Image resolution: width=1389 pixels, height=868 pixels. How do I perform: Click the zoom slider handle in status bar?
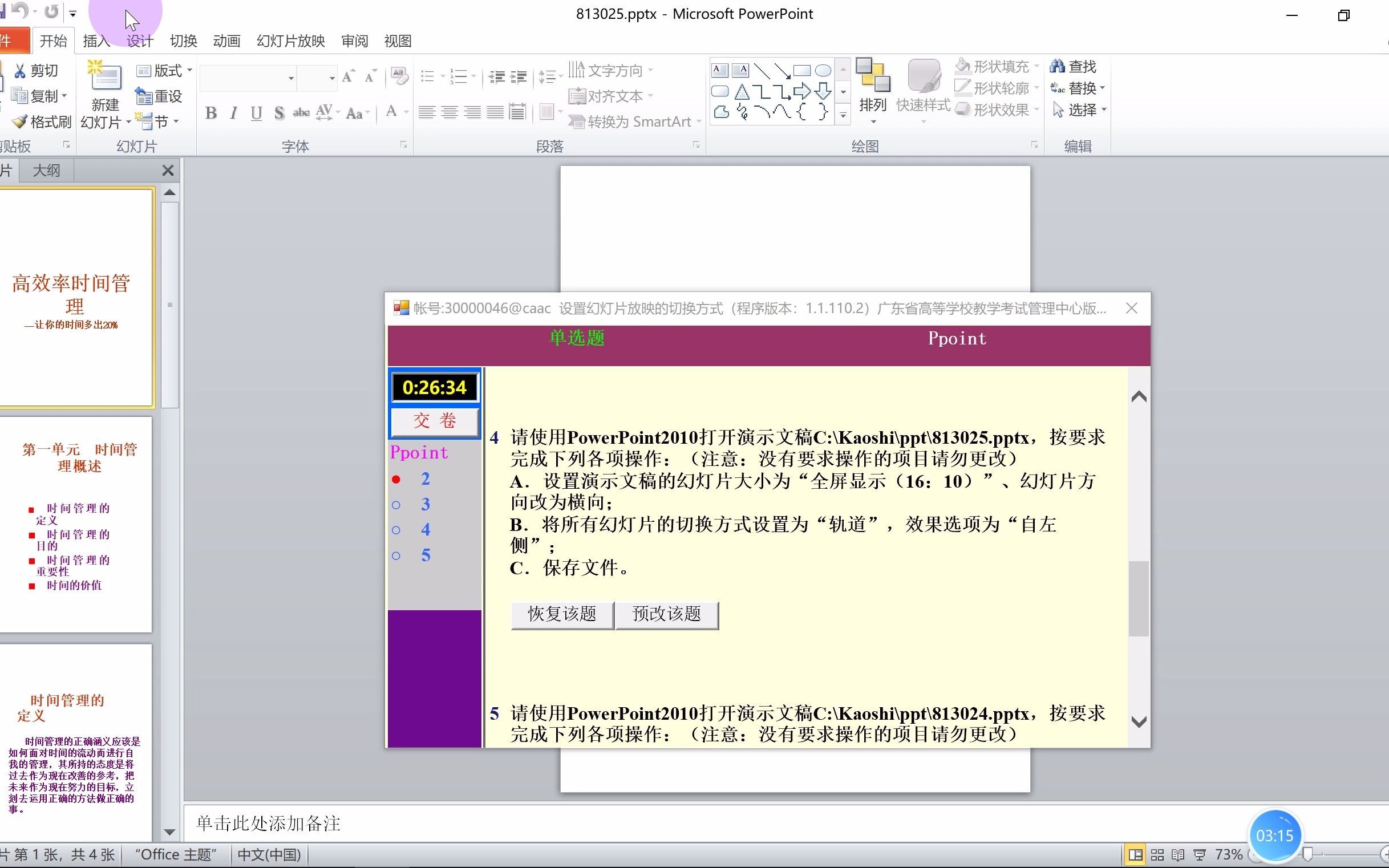[x=1307, y=855]
